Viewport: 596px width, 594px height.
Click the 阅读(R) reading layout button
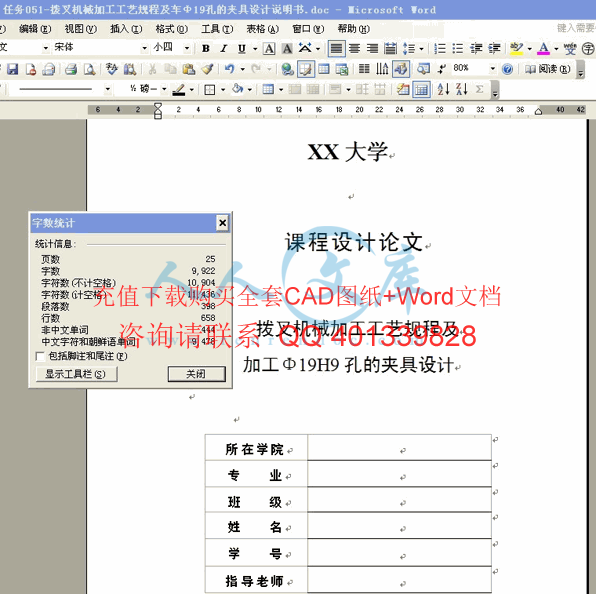[547, 69]
